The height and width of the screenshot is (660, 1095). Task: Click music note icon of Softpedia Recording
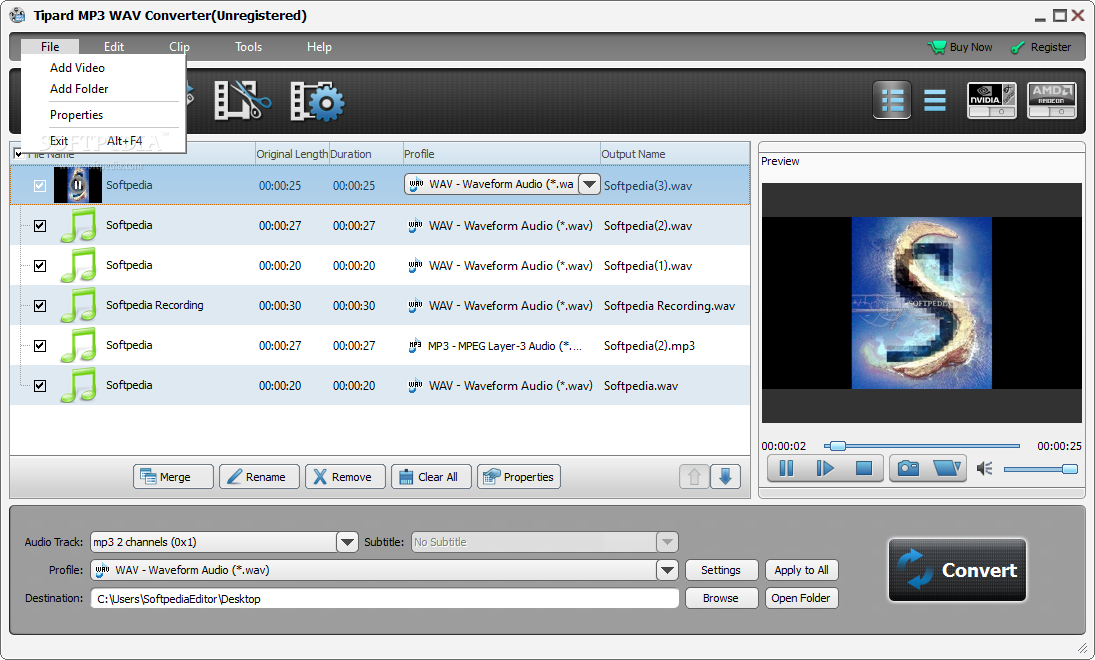point(80,305)
